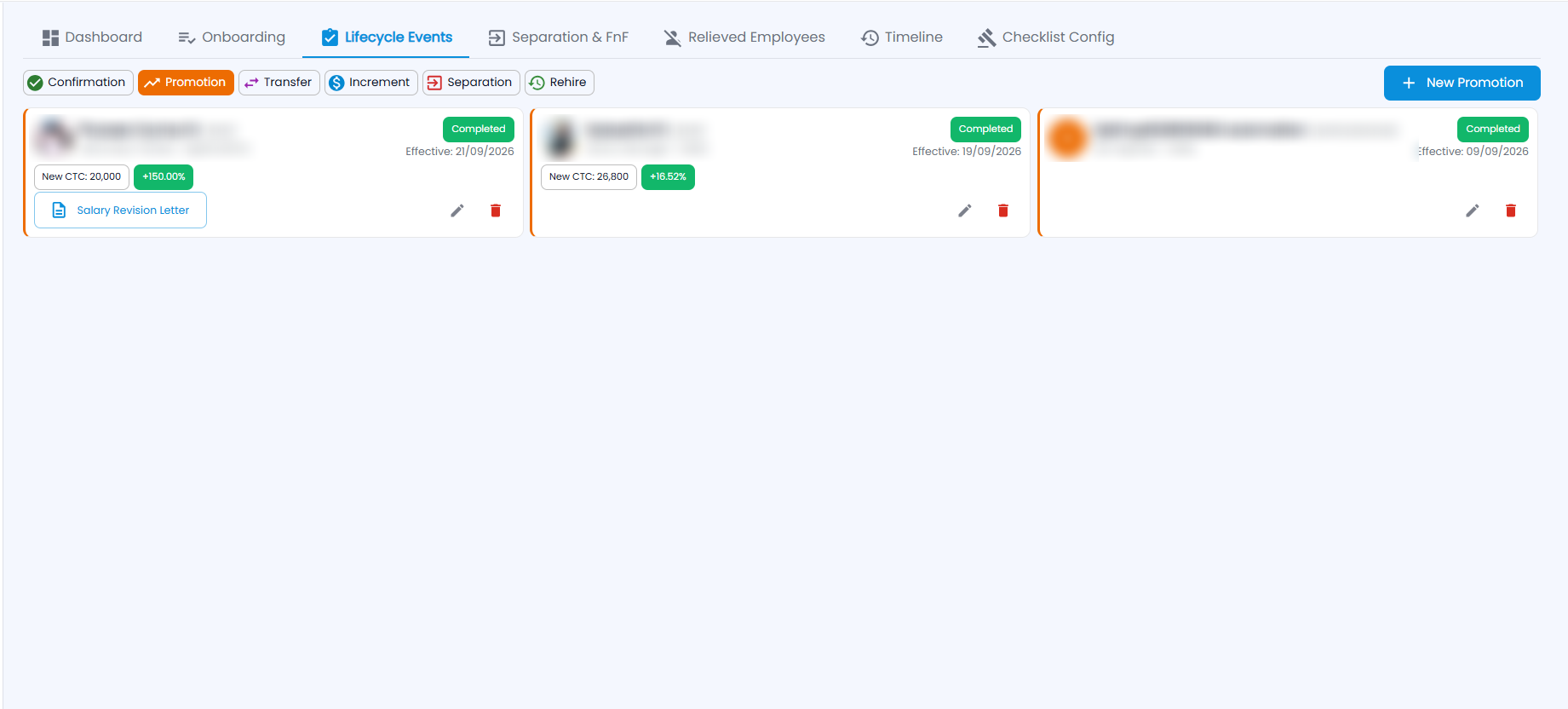Show Increment events
The height and width of the screenshot is (709, 1568).
[x=371, y=83]
